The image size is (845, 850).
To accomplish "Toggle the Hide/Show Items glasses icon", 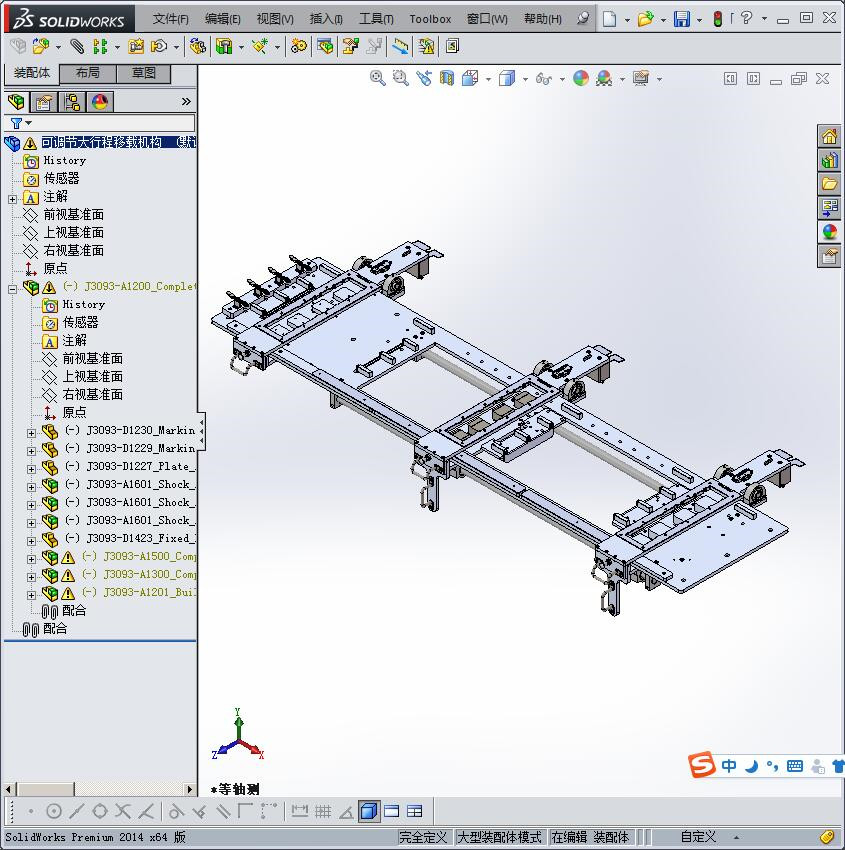I will click(543, 79).
